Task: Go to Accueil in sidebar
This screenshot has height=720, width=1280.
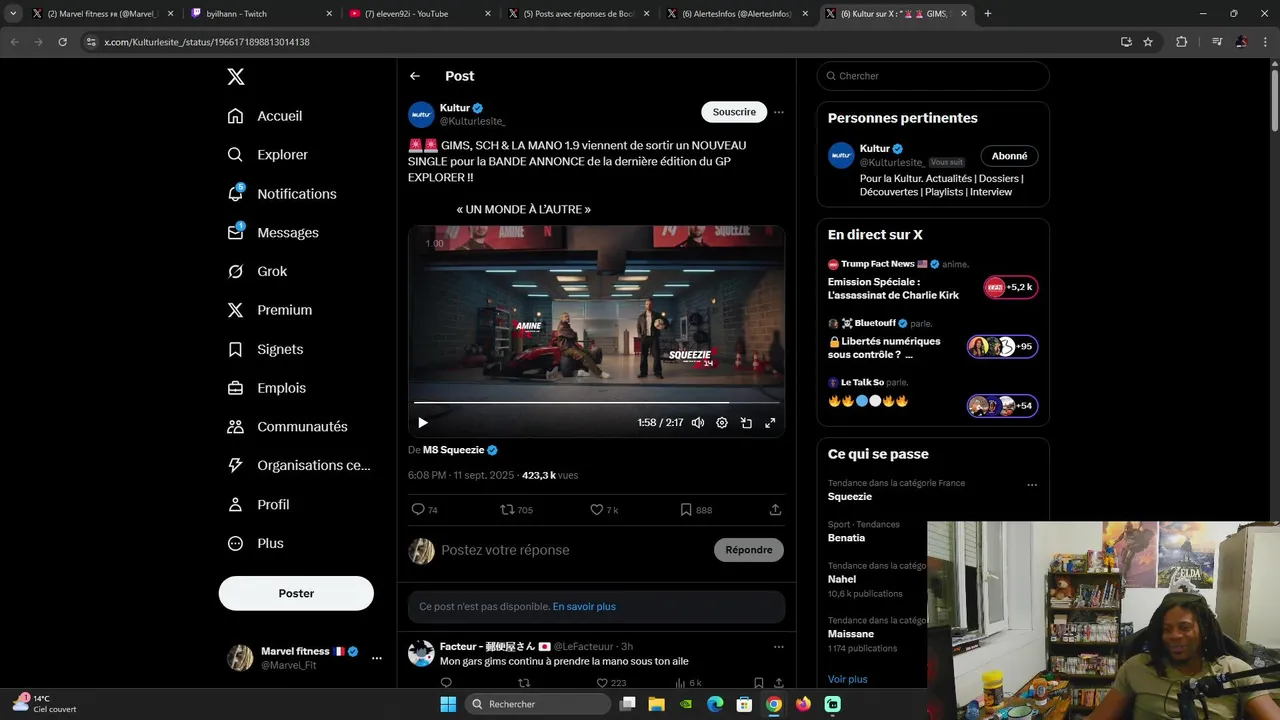Action: [265, 116]
